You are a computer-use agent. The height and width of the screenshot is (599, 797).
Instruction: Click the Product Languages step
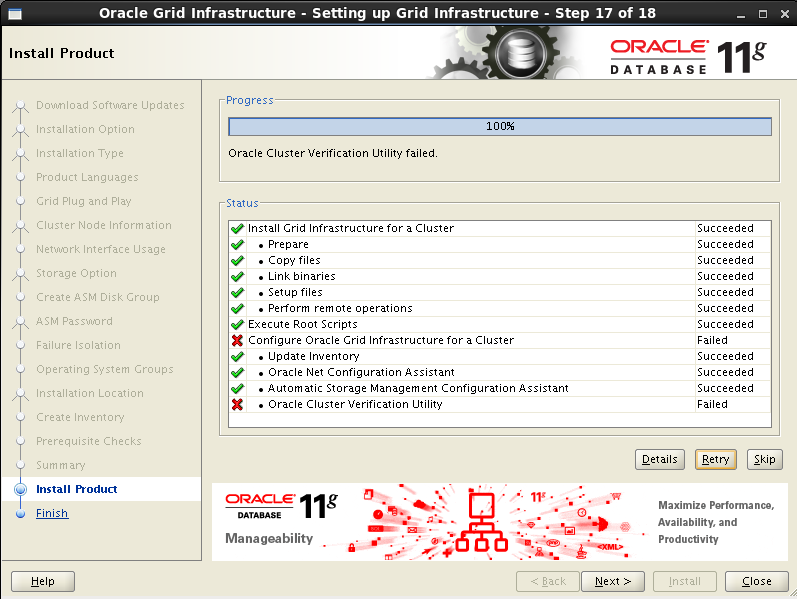[x=87, y=177]
